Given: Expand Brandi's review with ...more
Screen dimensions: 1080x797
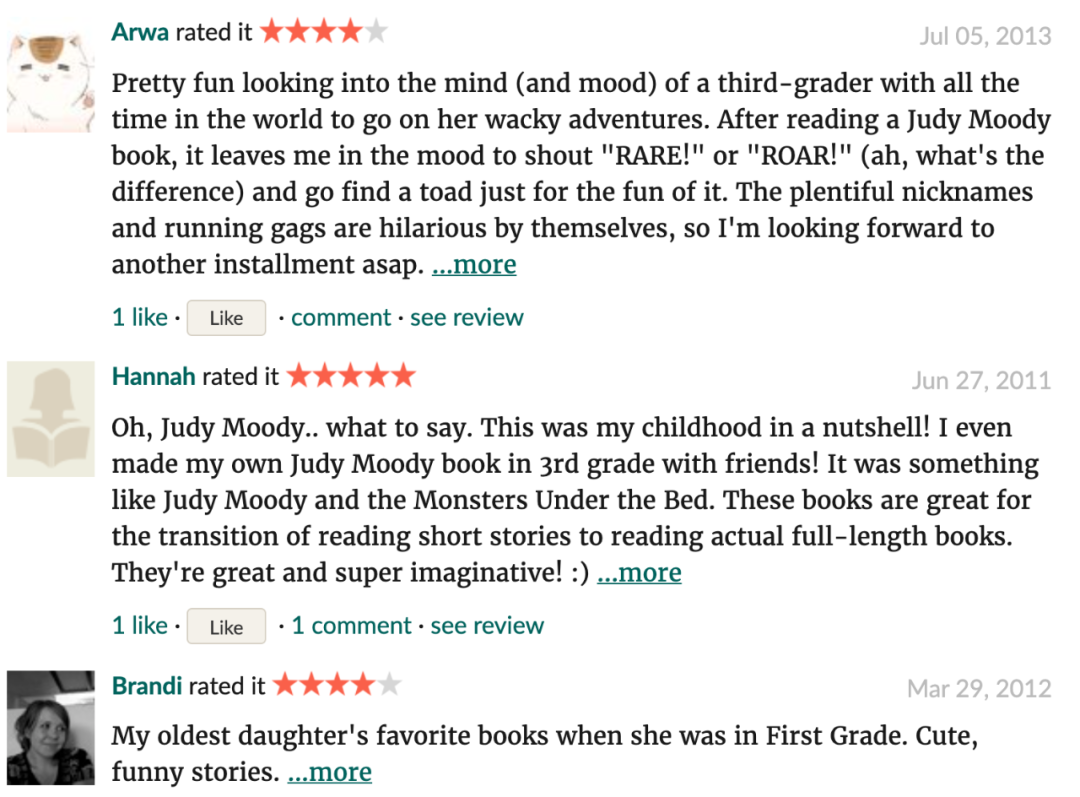Looking at the screenshot, I should click(x=329, y=772).
